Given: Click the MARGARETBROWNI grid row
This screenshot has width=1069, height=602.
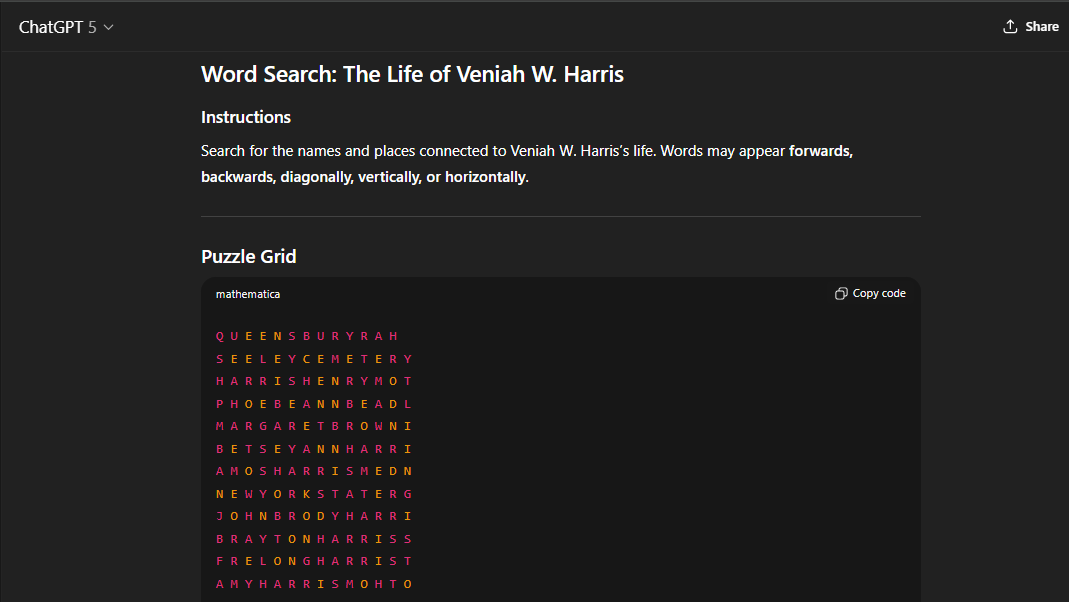Looking at the screenshot, I should (314, 426).
